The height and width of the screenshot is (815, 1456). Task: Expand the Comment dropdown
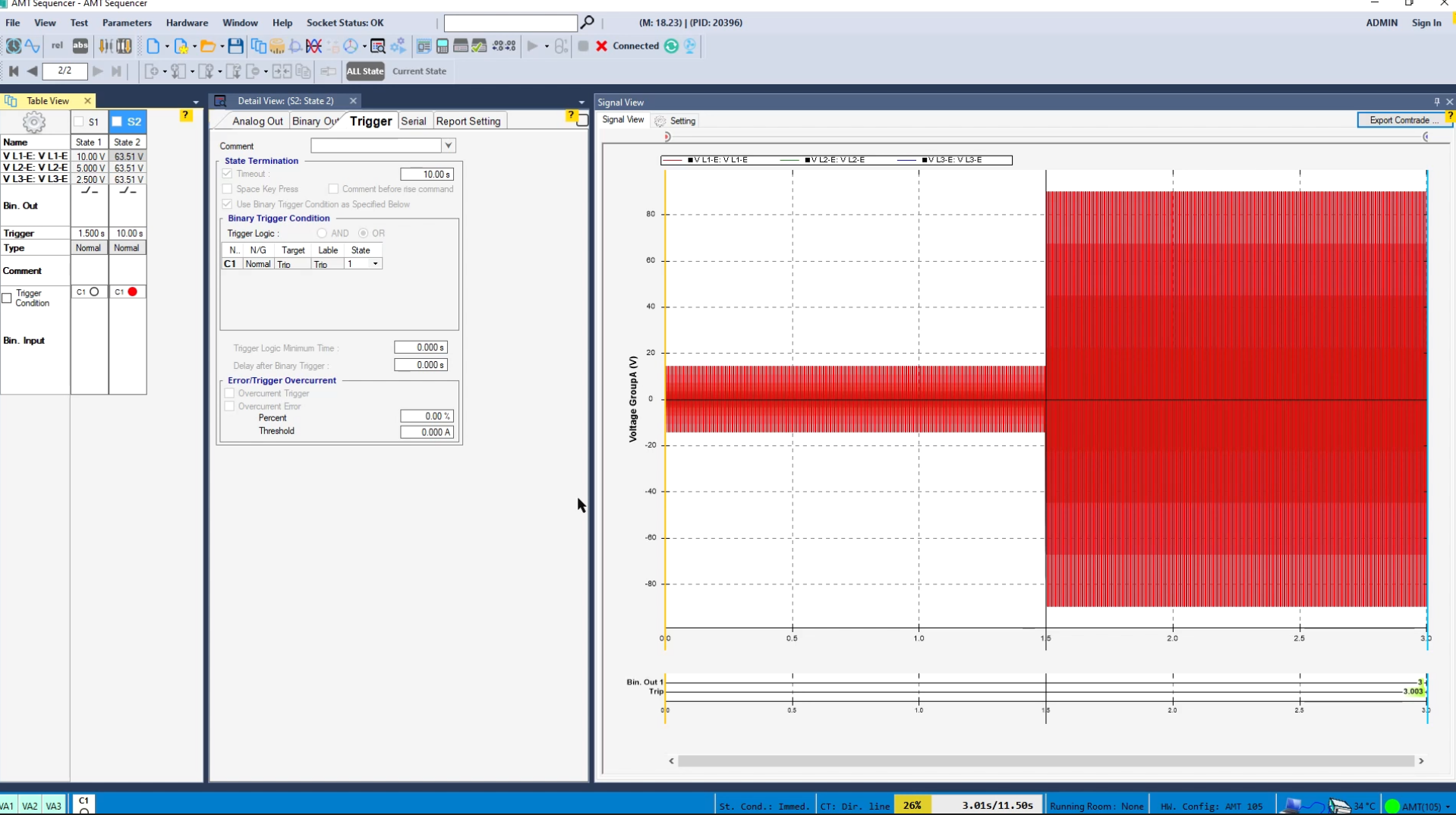click(x=448, y=146)
